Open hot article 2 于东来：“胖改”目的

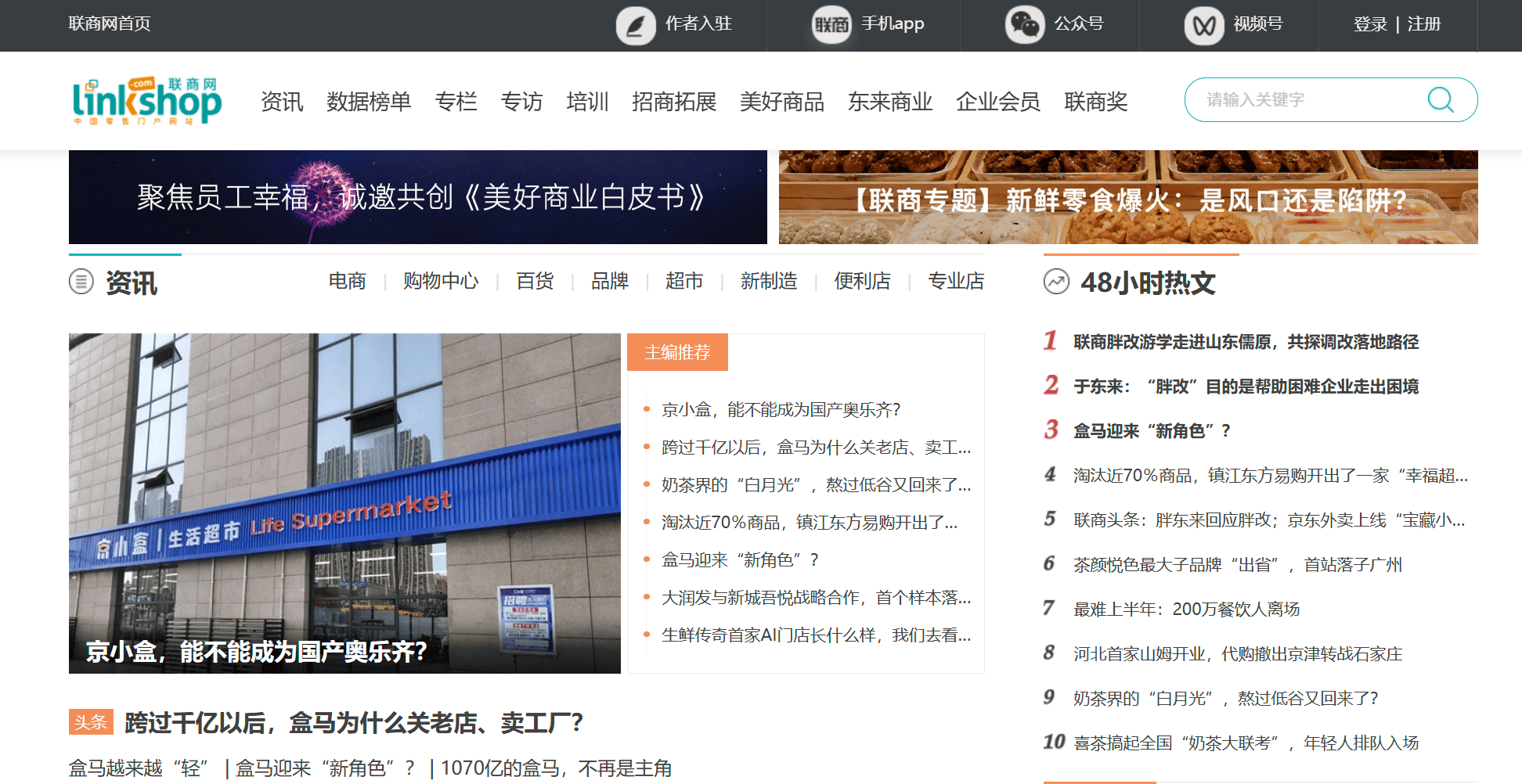point(1246,387)
